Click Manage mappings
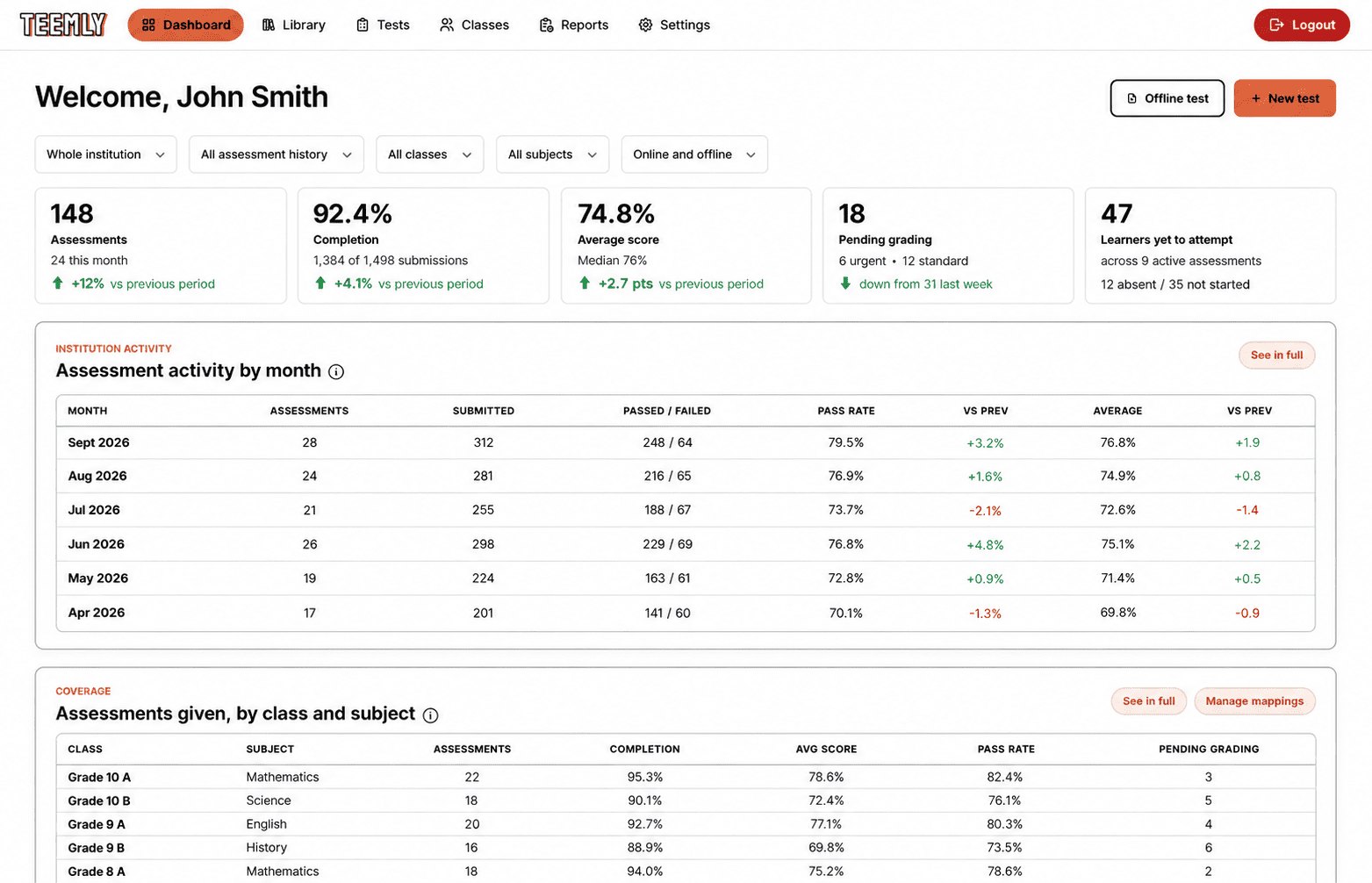The width and height of the screenshot is (1372, 883). [1254, 701]
